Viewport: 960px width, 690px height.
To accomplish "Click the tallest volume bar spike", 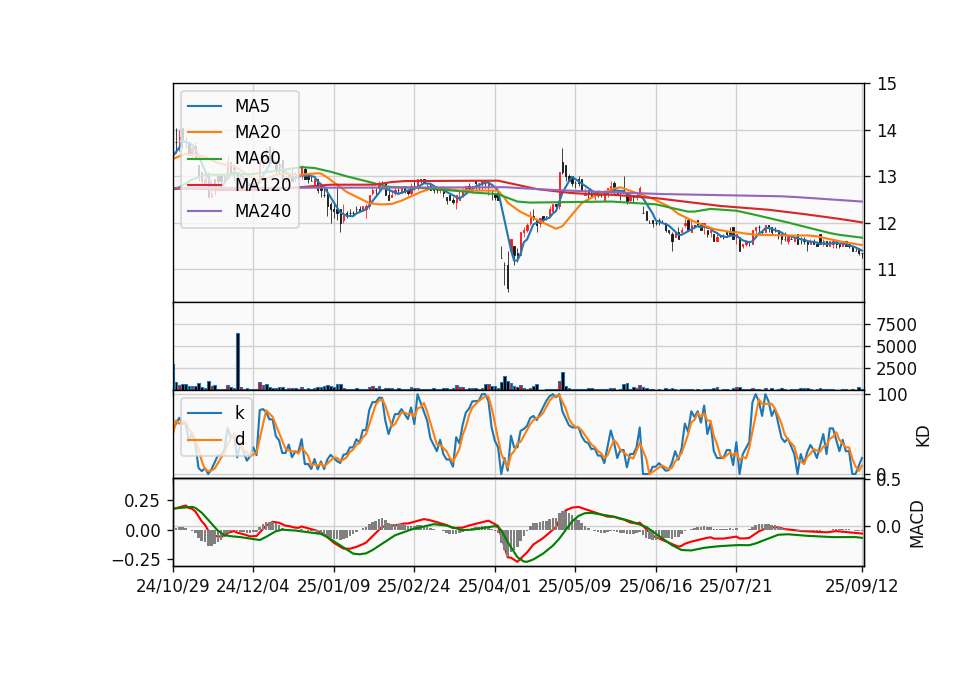I will click(238, 361).
